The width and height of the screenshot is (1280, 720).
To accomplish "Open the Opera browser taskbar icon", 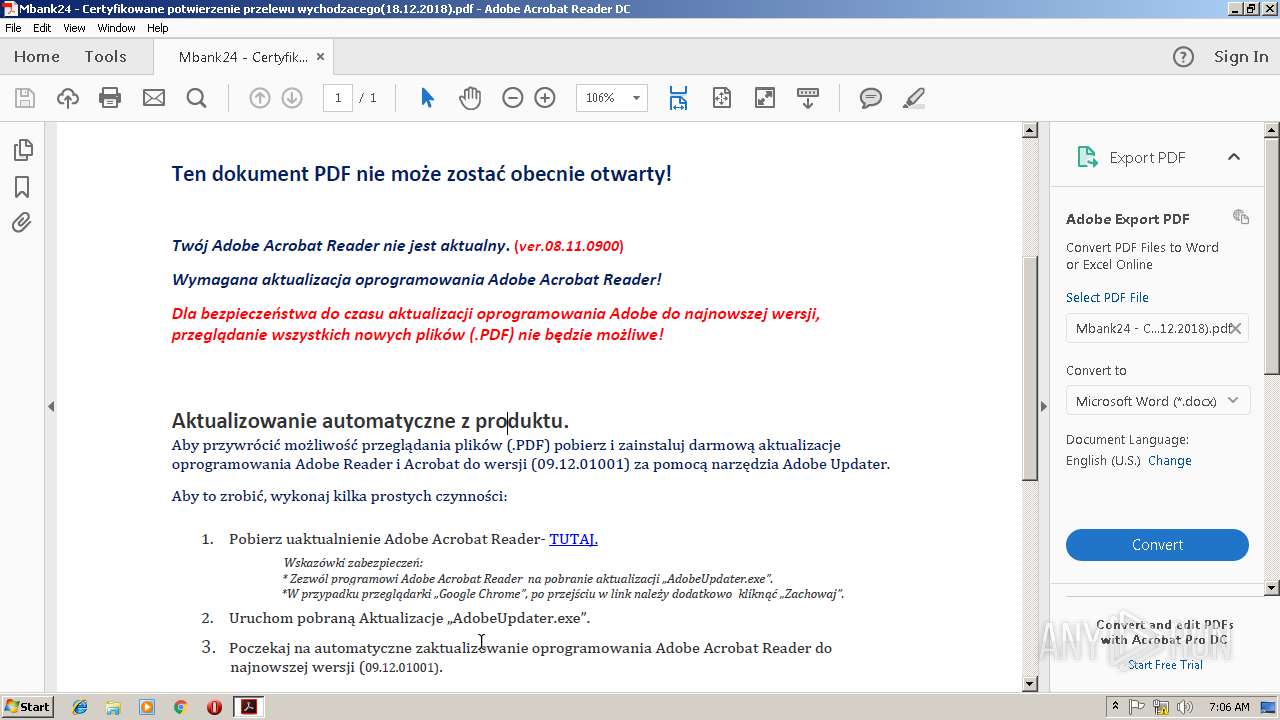I will [214, 707].
